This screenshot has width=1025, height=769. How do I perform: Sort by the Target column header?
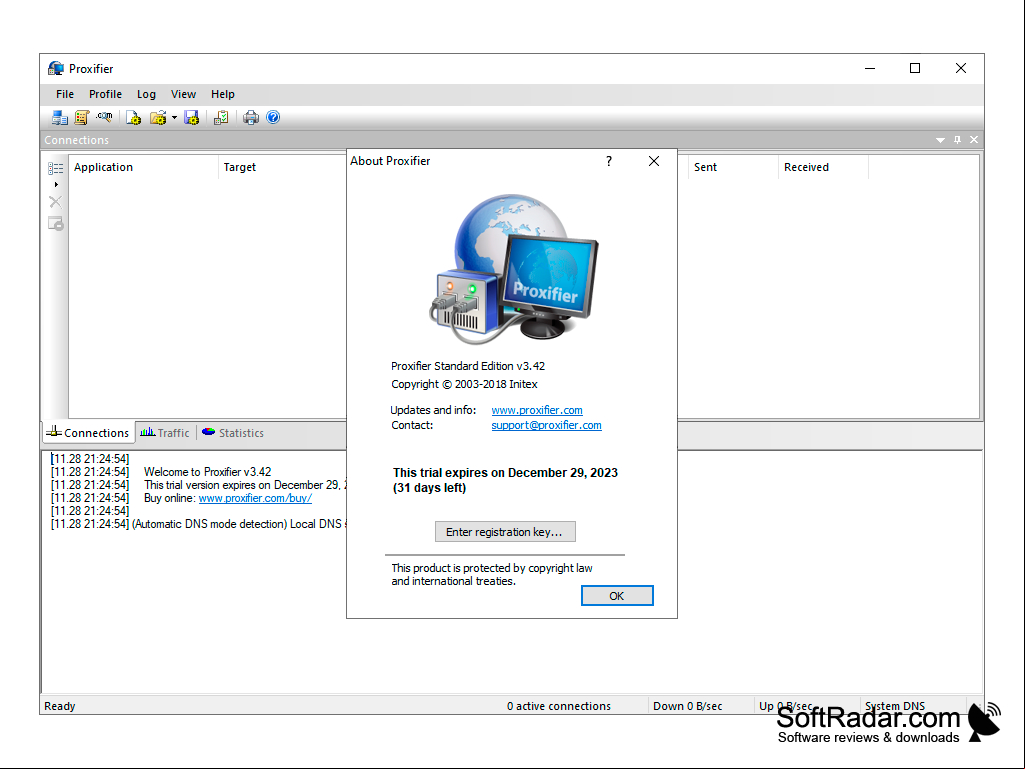(282, 167)
